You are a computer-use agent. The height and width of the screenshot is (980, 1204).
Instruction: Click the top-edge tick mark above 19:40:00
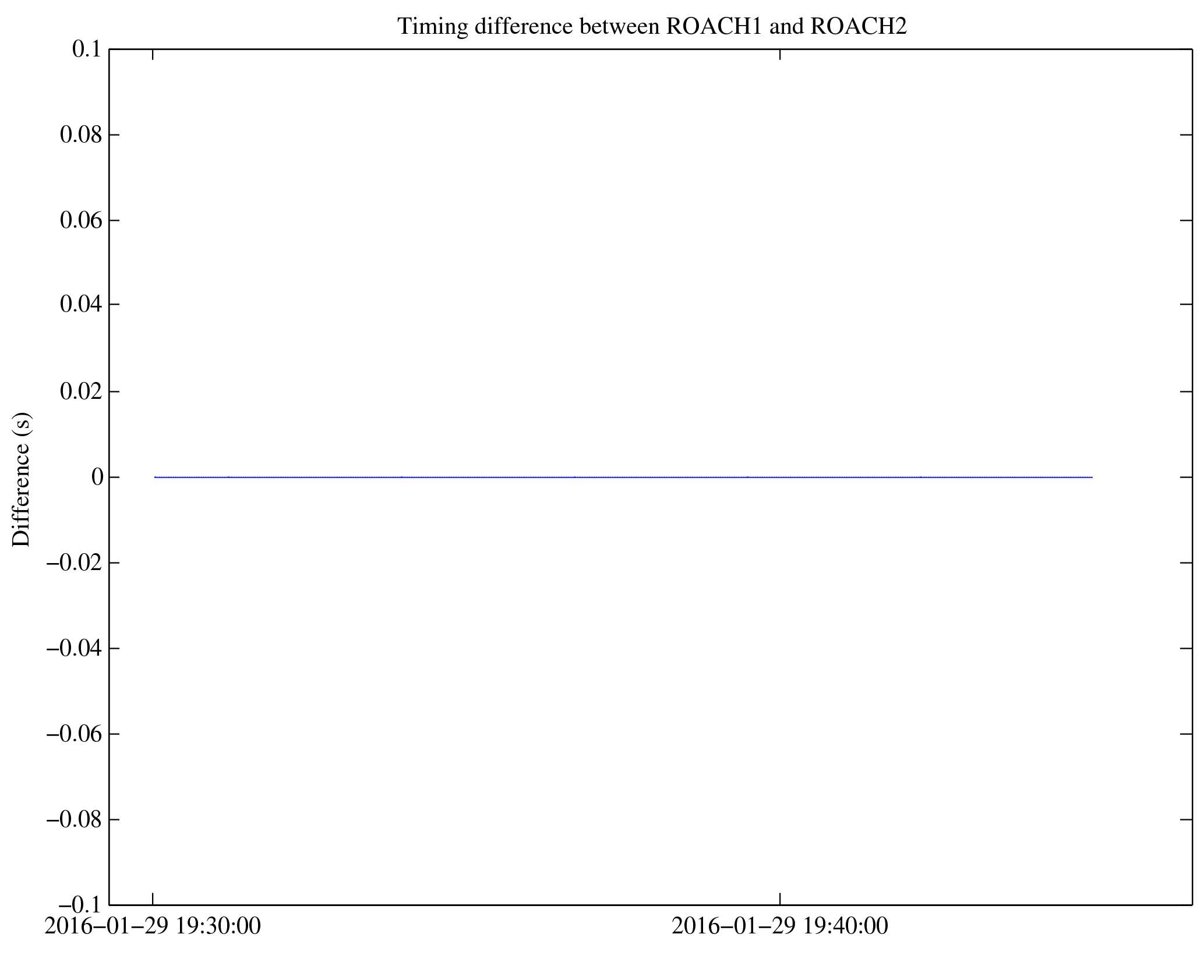coord(780,55)
